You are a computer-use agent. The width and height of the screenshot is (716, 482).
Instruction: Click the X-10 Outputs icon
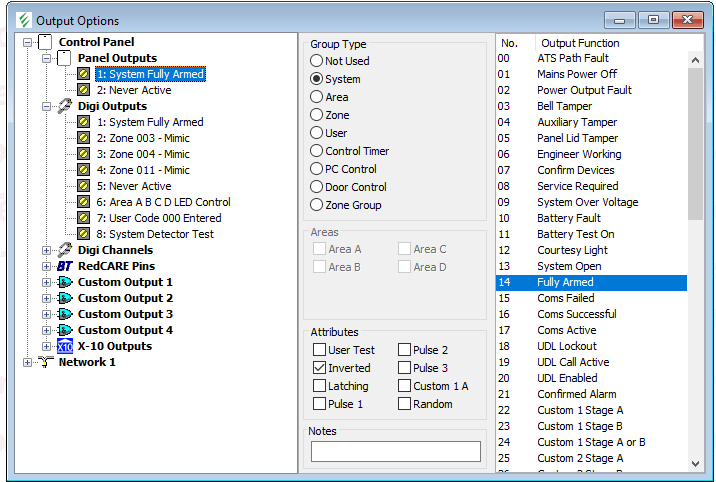tap(65, 346)
